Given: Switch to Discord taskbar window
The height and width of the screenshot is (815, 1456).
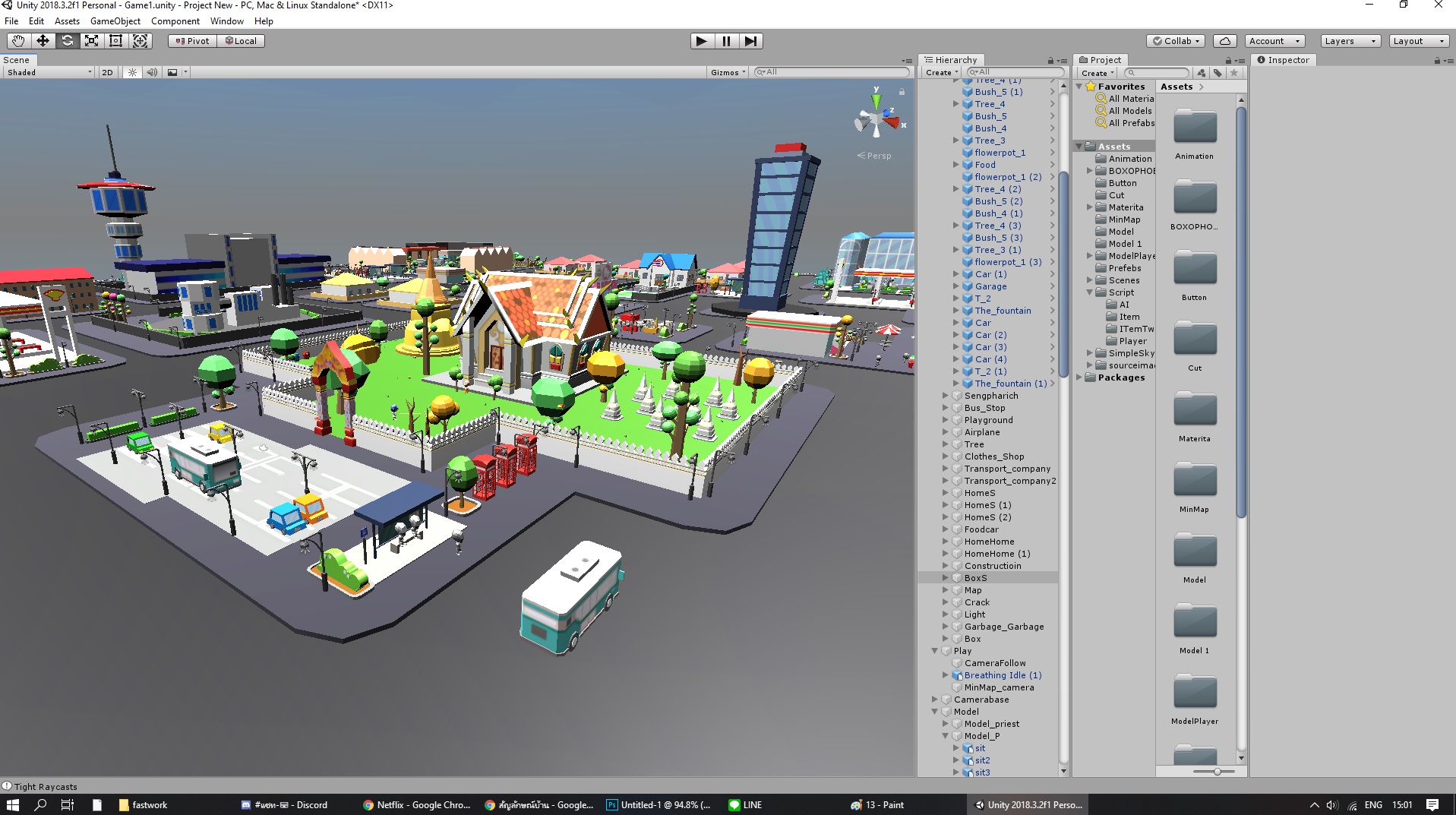Looking at the screenshot, I should (284, 805).
